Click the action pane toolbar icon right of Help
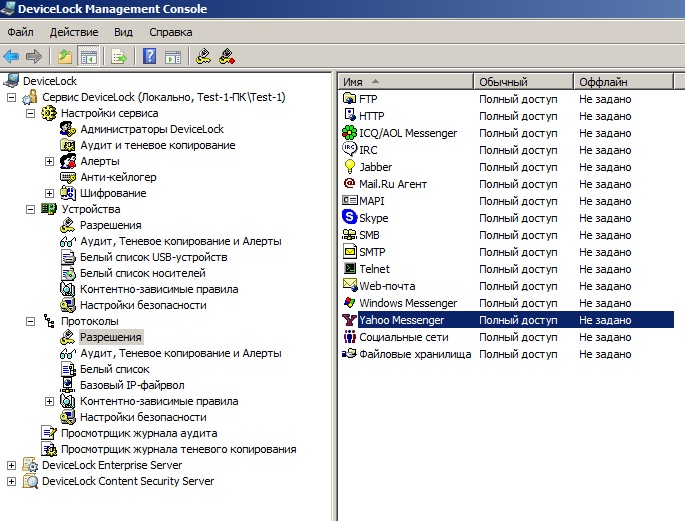Image resolution: width=685 pixels, height=521 pixels. (173, 57)
